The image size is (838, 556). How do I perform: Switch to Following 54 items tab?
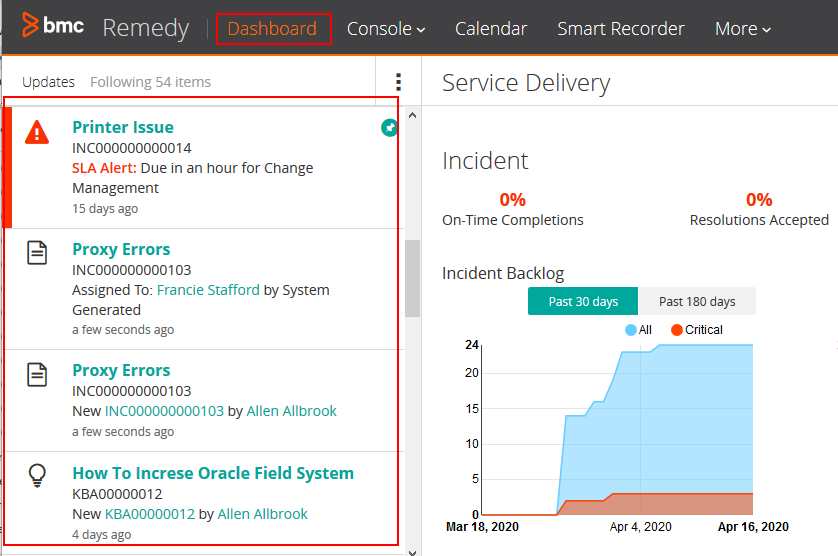tap(150, 82)
